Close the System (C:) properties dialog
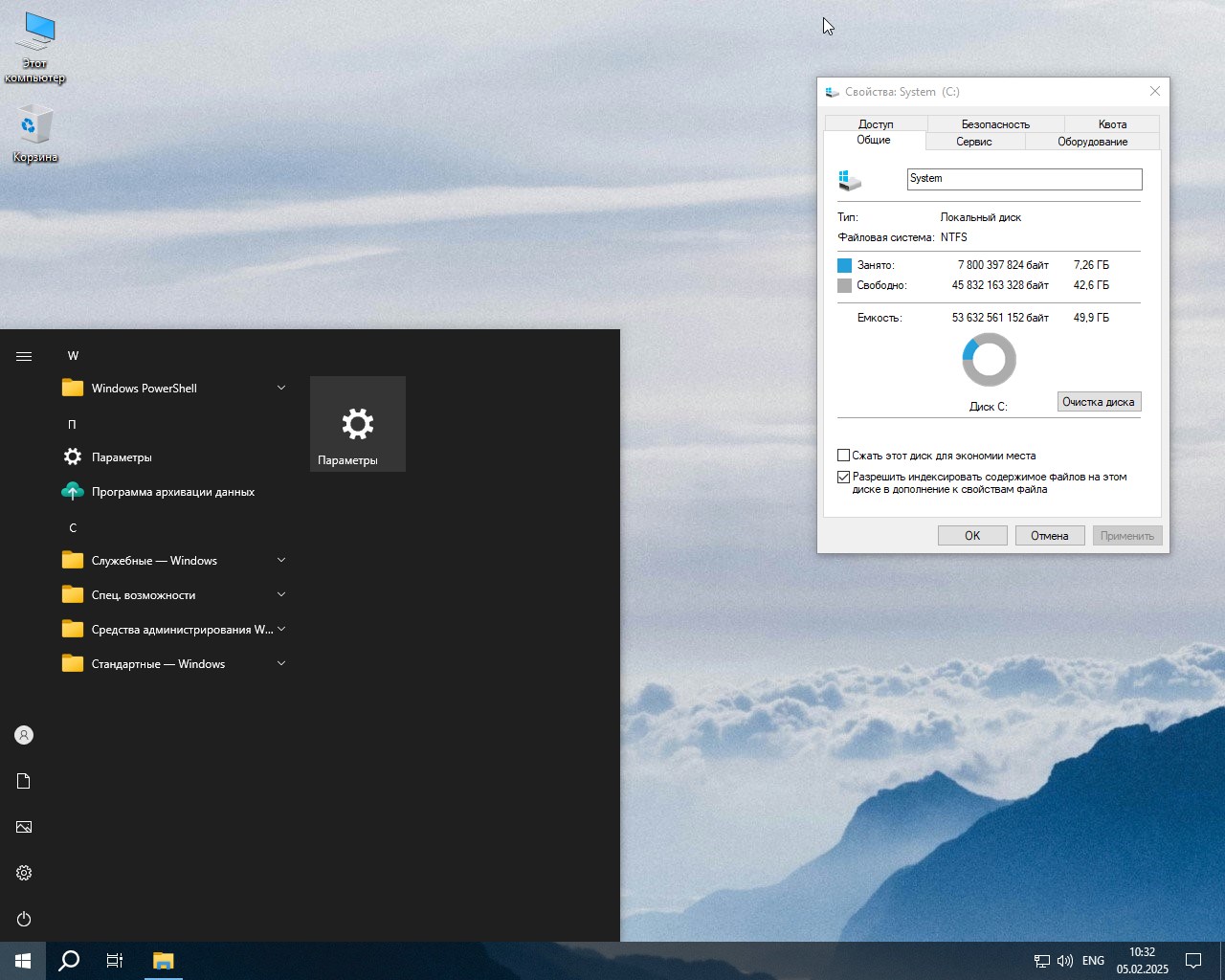The width and height of the screenshot is (1225, 980). [x=1155, y=91]
